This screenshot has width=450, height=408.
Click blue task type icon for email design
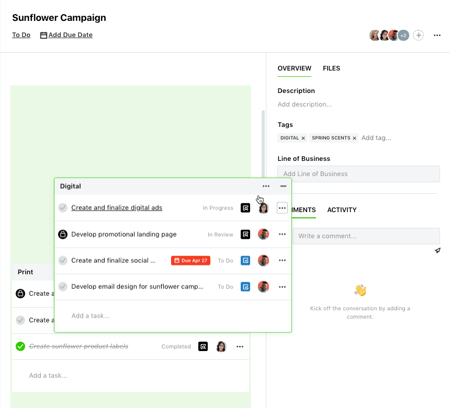tap(245, 287)
